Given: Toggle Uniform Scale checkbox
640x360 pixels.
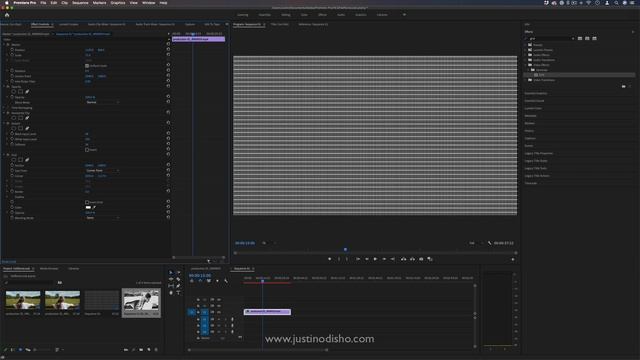Looking at the screenshot, I should coord(87,66).
